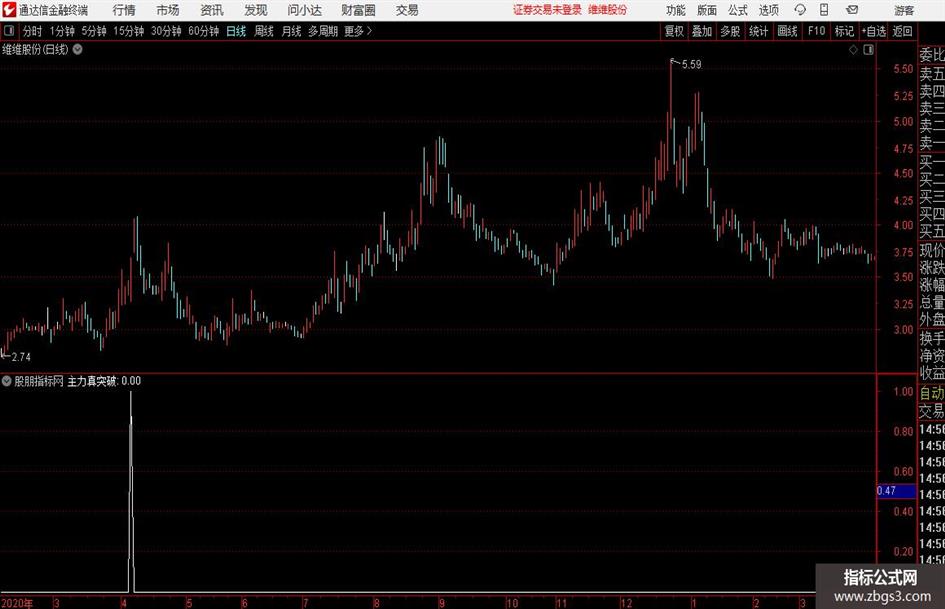Click the 5.50 price axis label
This screenshot has height=609, width=945.
[x=903, y=69]
